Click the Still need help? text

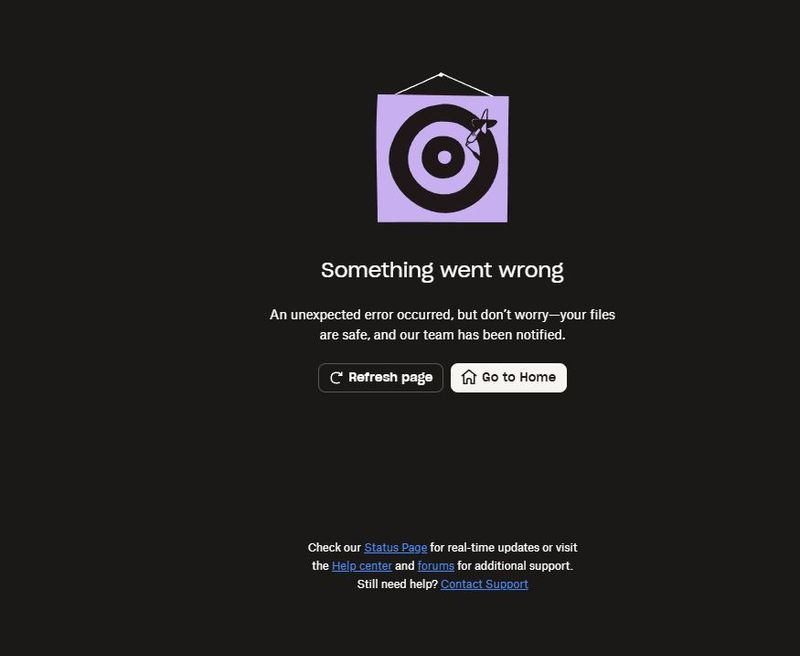(397, 584)
